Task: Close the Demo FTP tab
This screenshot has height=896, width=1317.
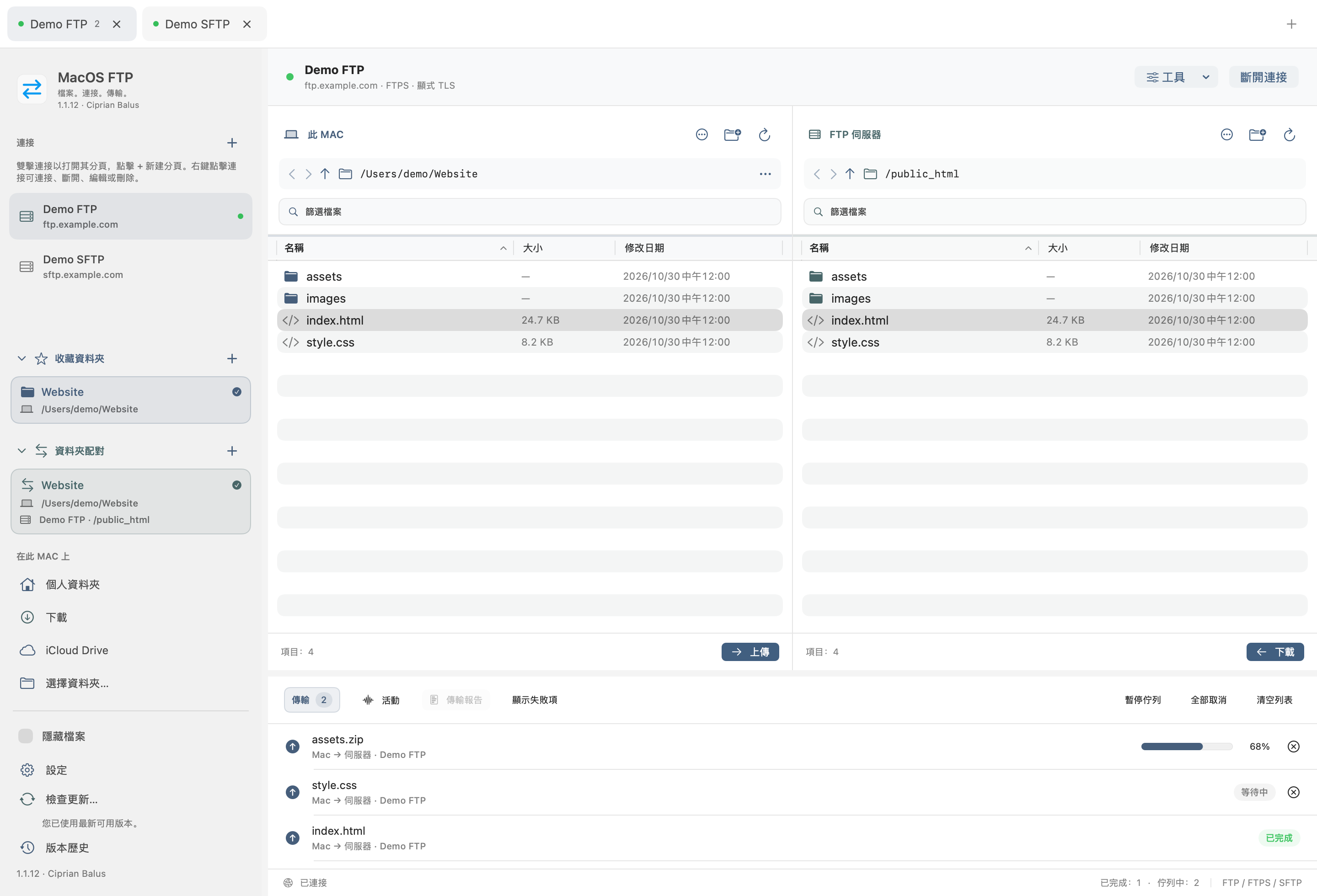Action: pyautogui.click(x=117, y=24)
